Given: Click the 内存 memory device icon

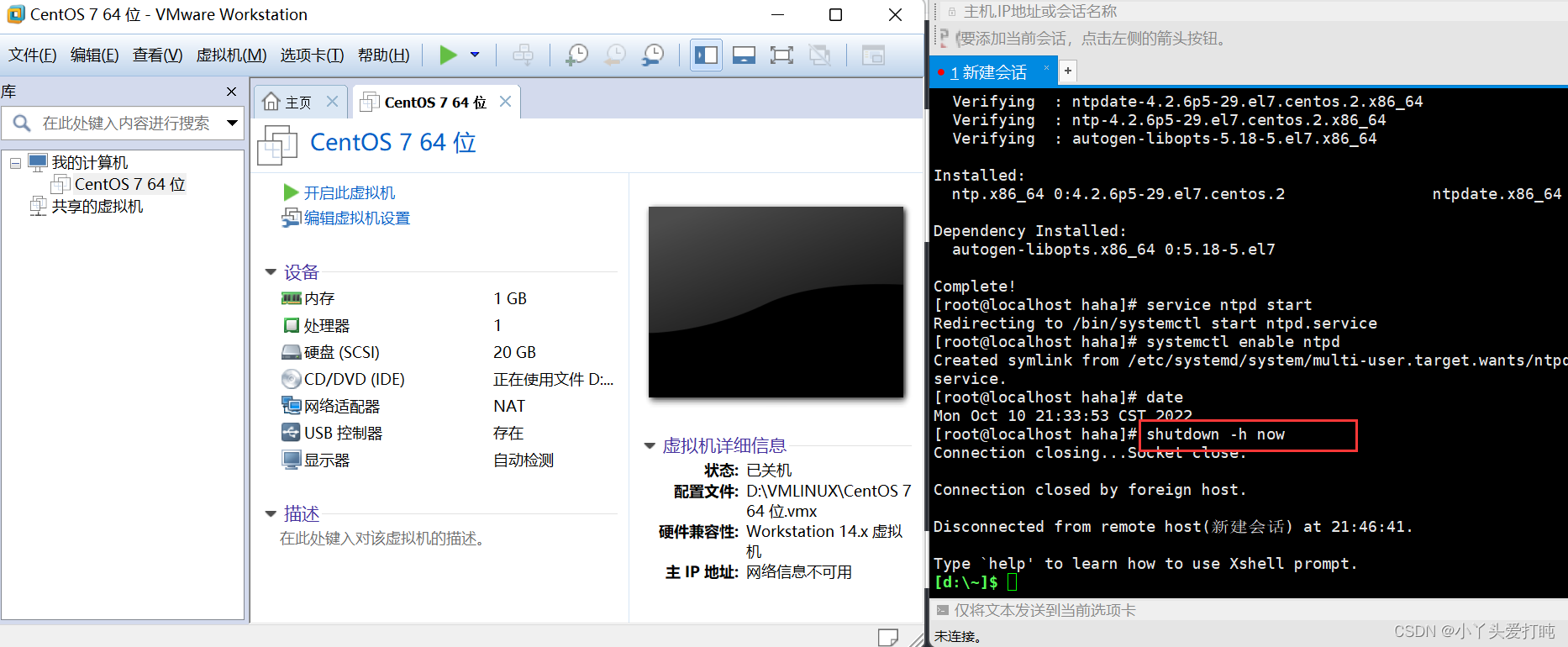Looking at the screenshot, I should click(x=291, y=298).
